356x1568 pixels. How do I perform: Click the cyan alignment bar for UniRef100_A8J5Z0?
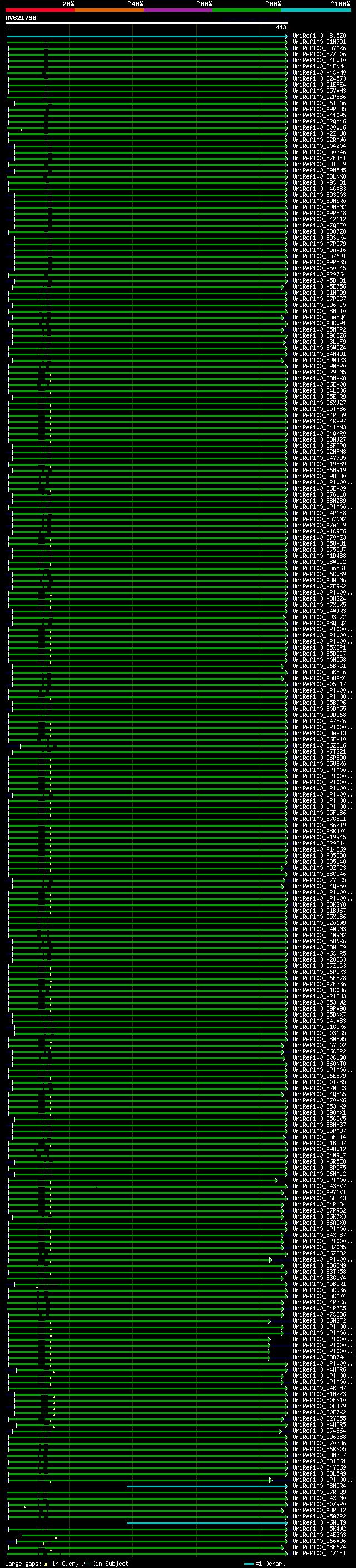point(147,36)
